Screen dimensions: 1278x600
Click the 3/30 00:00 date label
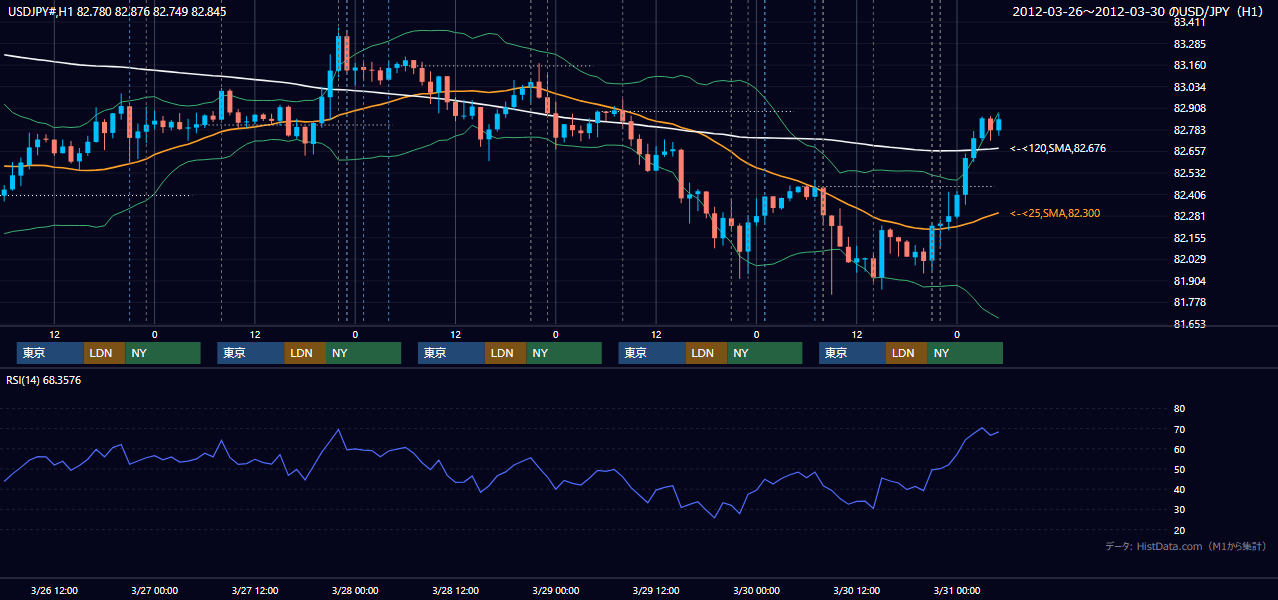[756, 590]
